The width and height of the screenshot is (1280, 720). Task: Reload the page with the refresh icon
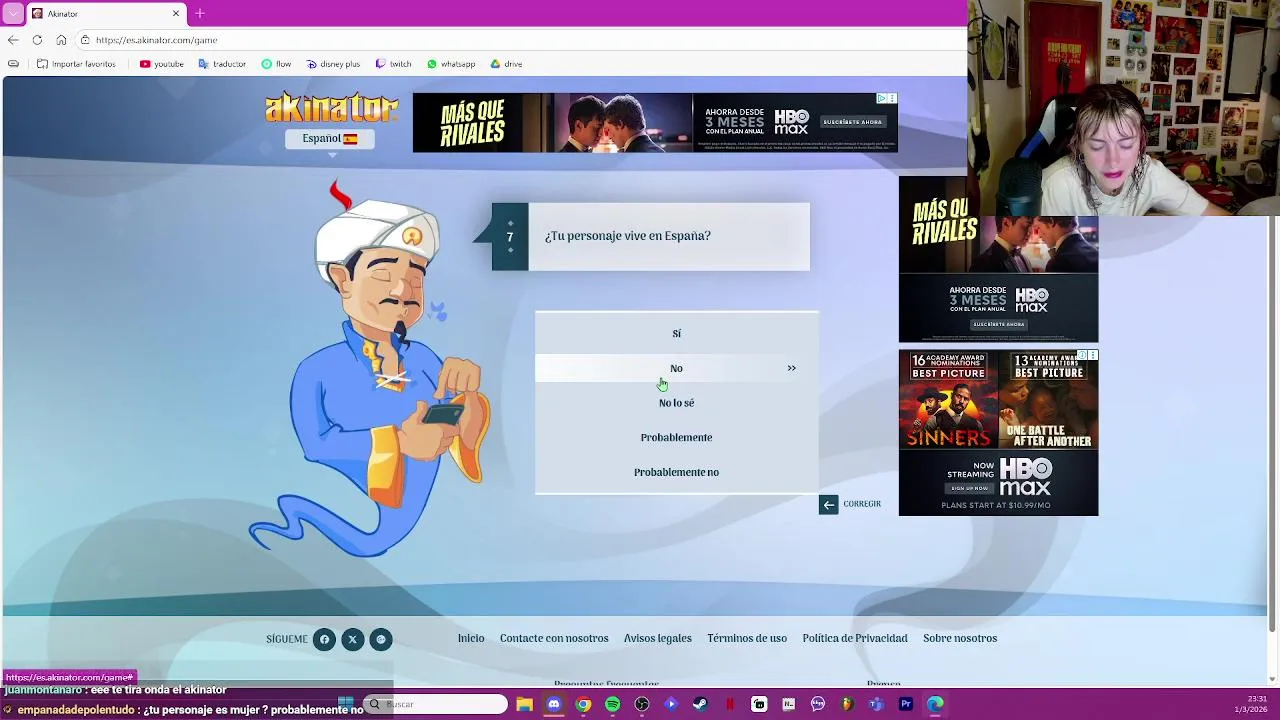tap(37, 40)
